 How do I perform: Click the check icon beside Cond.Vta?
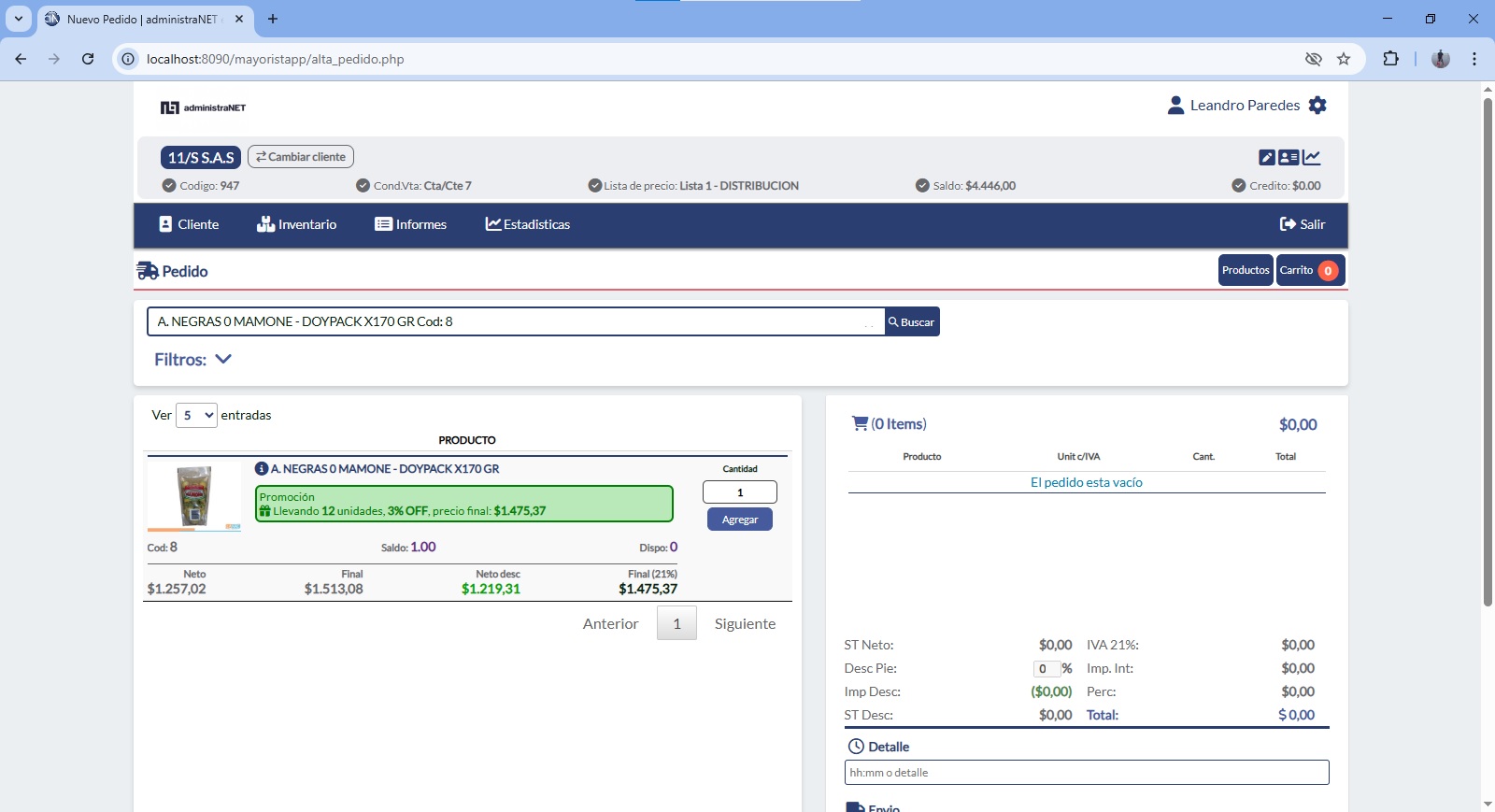pos(363,185)
